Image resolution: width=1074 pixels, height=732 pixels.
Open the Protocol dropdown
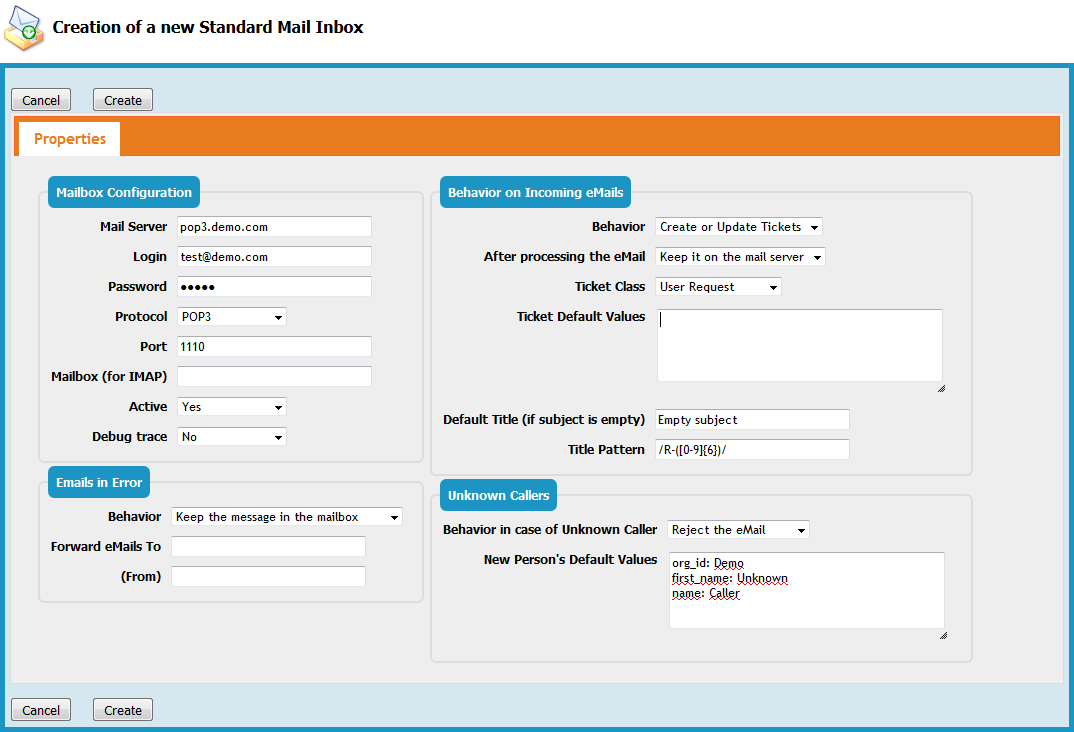tap(231, 317)
